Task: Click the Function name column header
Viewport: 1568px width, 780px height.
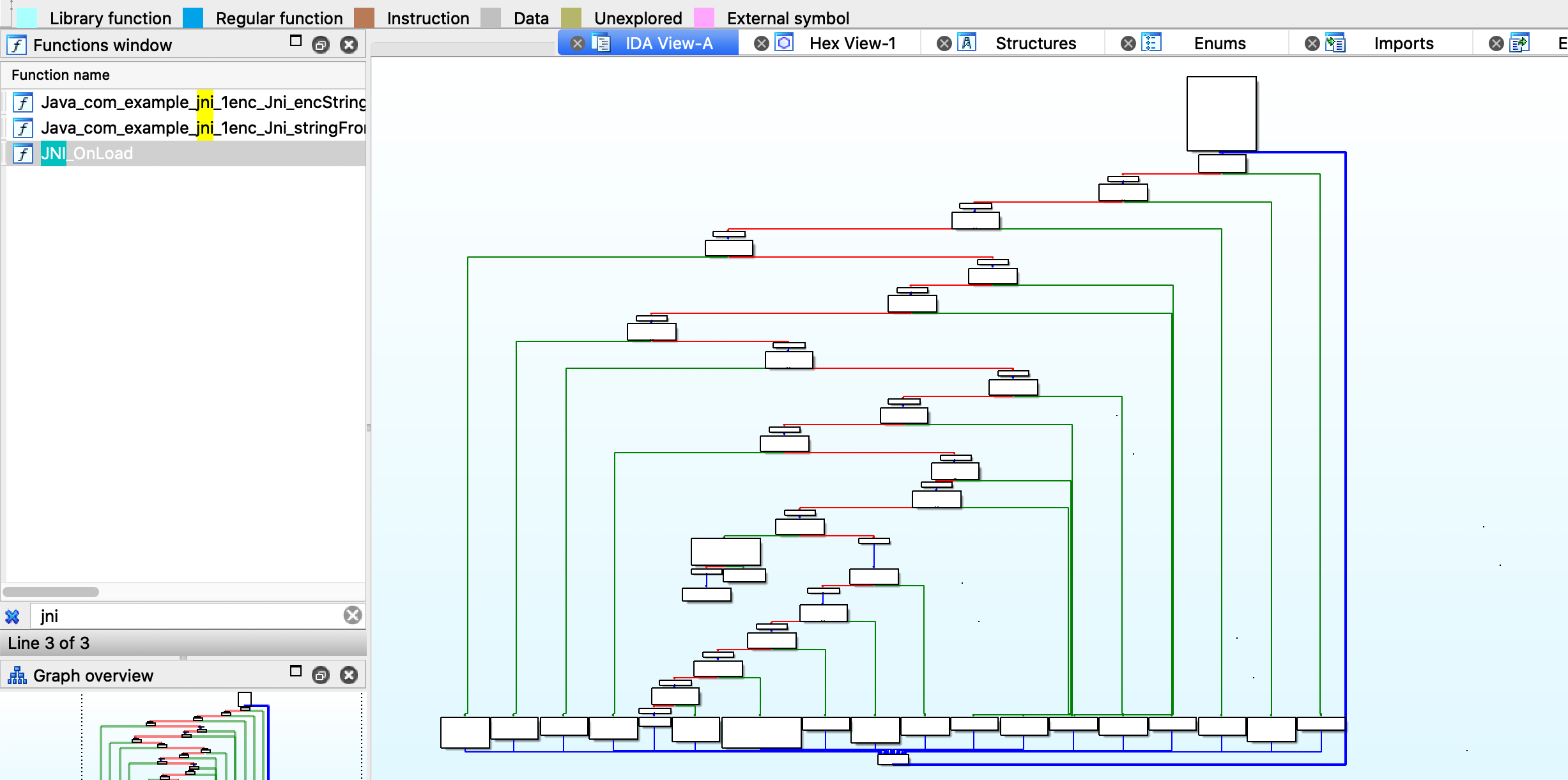Action: (61, 75)
